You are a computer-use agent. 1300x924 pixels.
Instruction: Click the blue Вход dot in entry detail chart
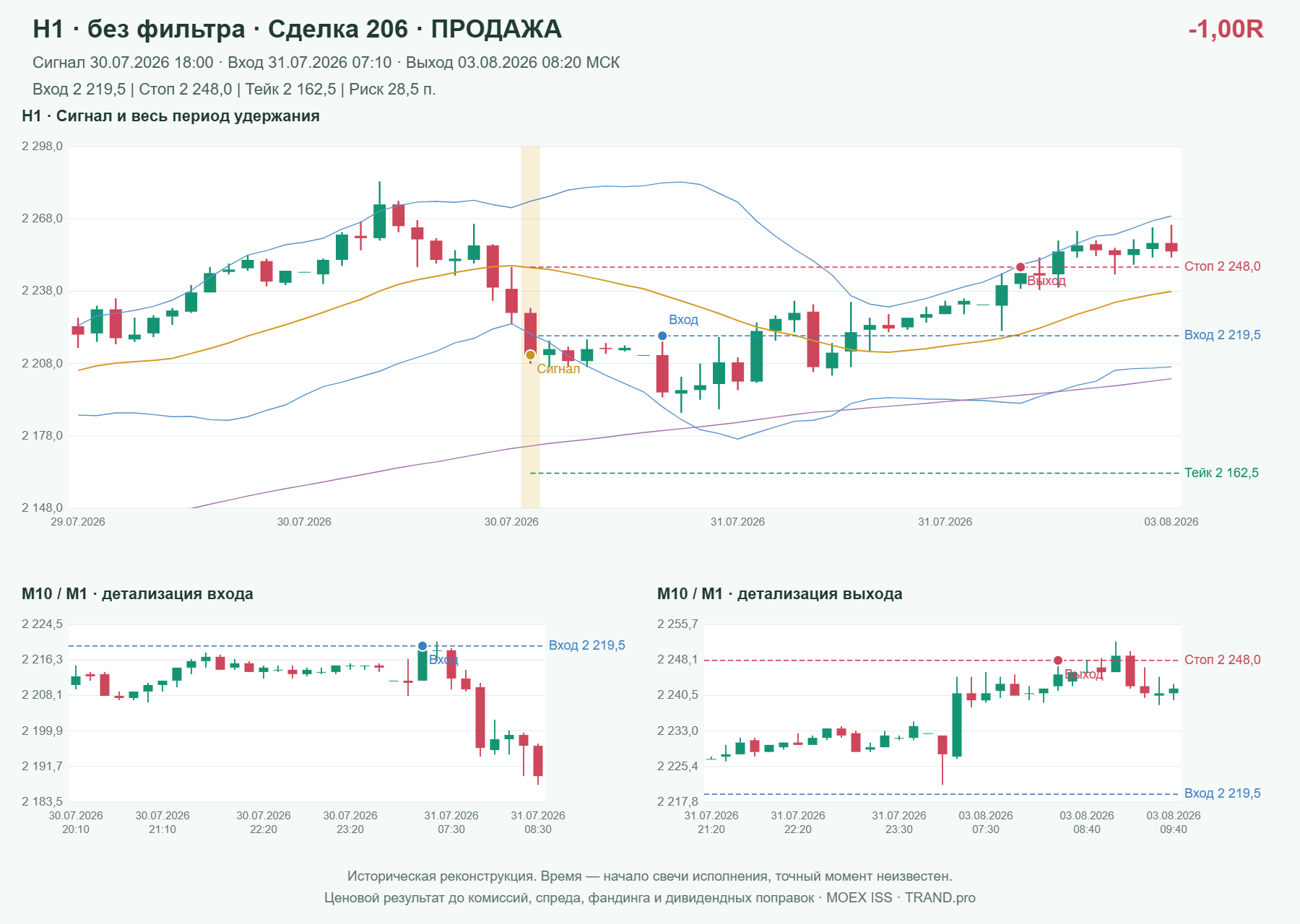[x=422, y=646]
